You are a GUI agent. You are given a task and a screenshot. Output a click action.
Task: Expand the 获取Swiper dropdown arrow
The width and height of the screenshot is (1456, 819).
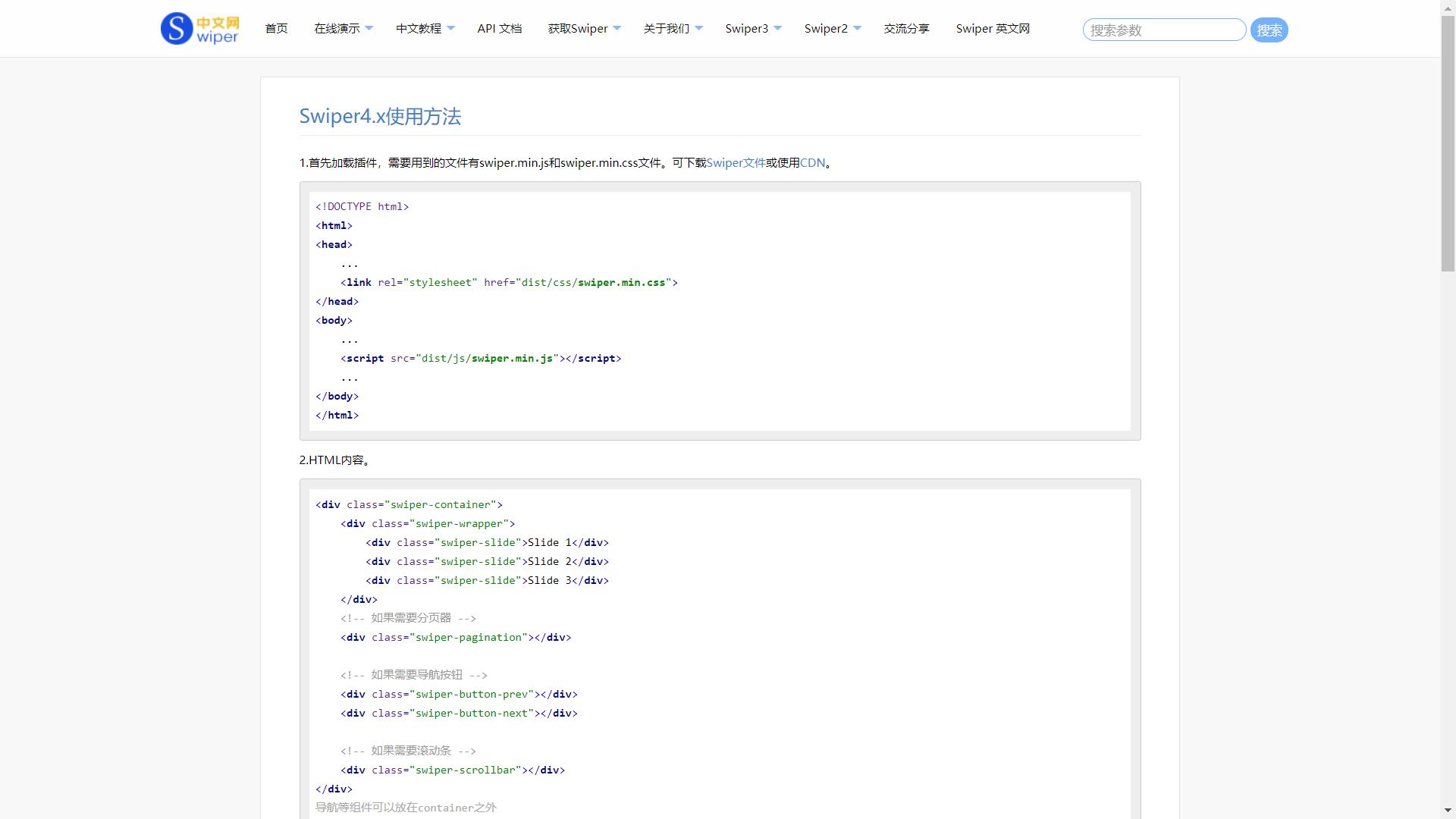pyautogui.click(x=617, y=29)
